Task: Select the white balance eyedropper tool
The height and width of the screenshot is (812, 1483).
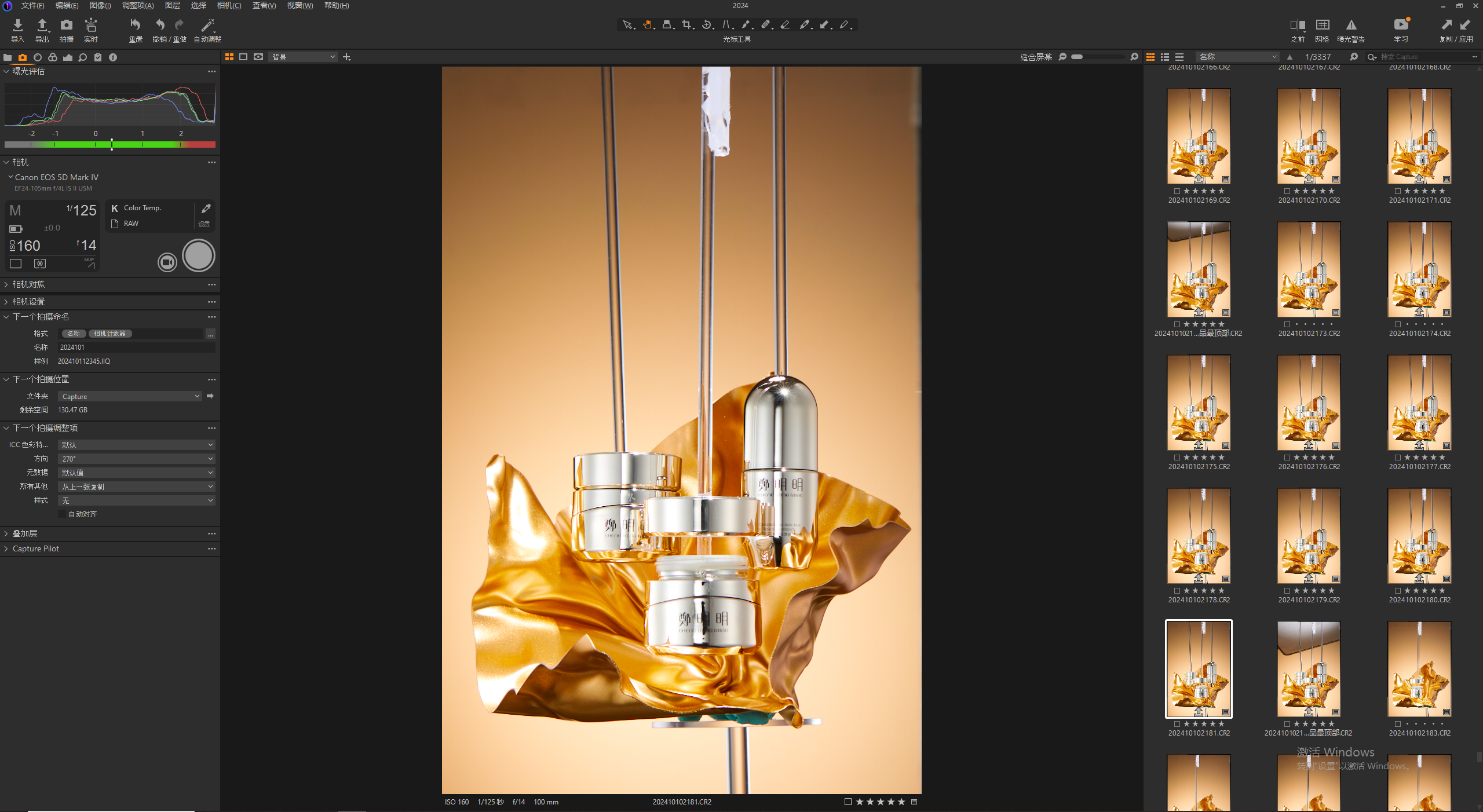Action: pyautogui.click(x=805, y=25)
